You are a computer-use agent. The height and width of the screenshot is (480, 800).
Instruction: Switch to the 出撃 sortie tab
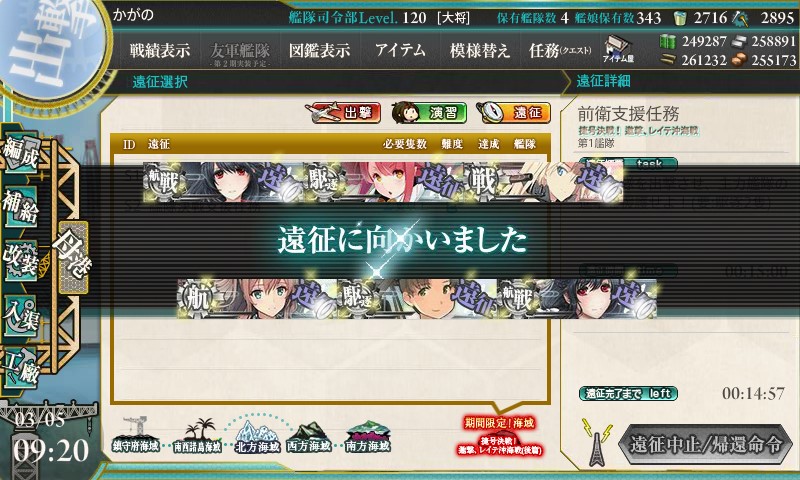[x=343, y=113]
